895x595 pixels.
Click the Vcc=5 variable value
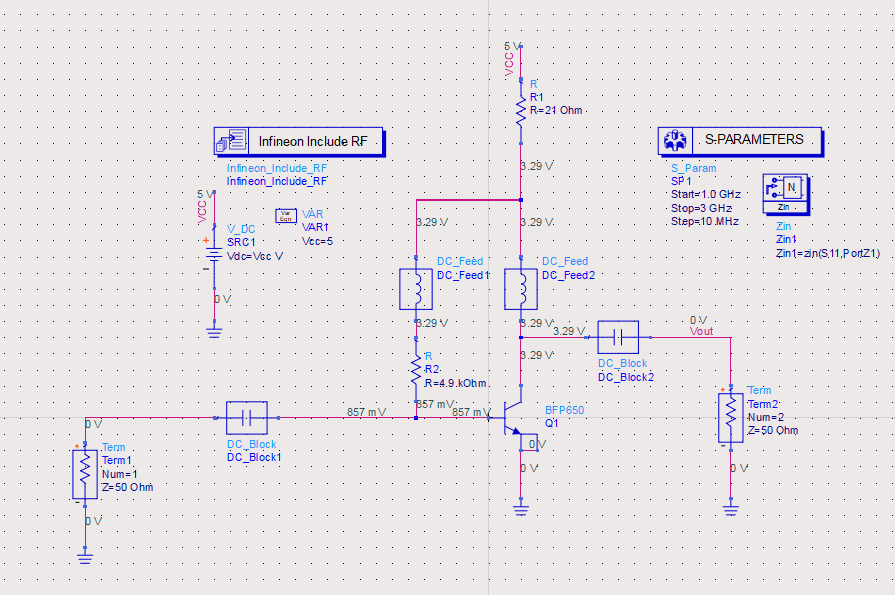(316, 241)
